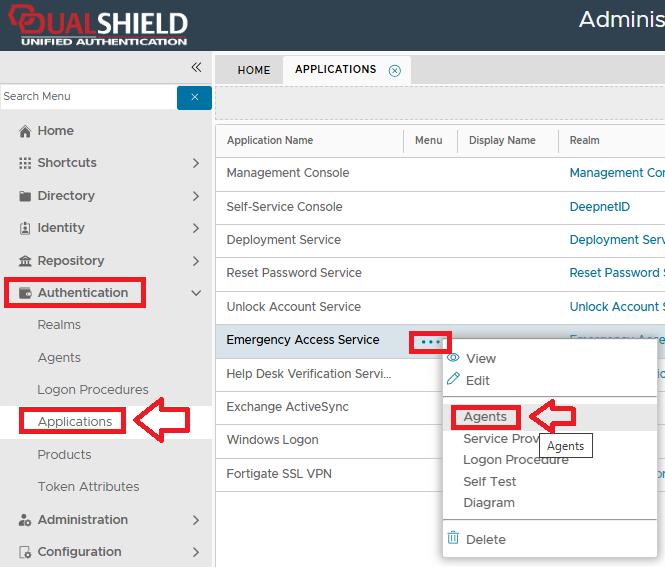The width and height of the screenshot is (665, 569).
Task: Open three-dots menu for Emergency Access Service
Action: tap(431, 341)
